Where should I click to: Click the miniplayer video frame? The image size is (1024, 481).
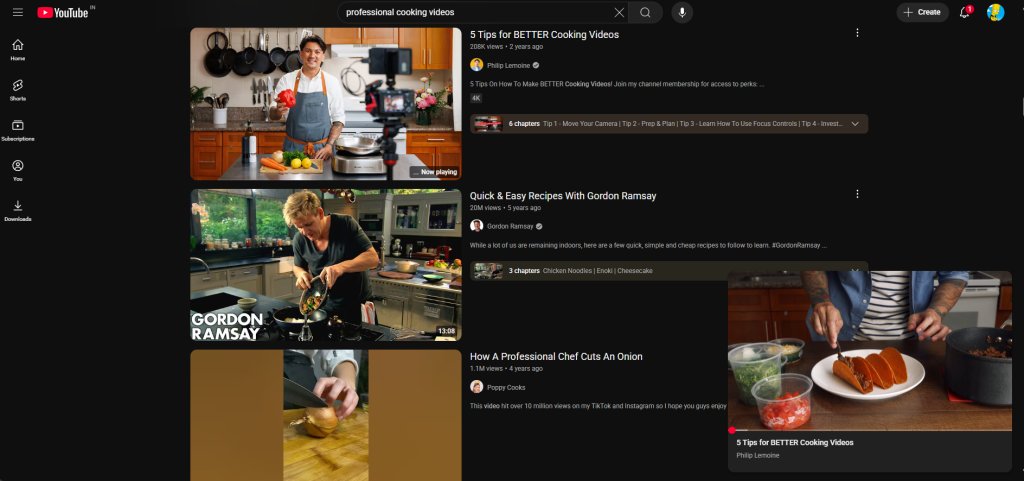(869, 350)
